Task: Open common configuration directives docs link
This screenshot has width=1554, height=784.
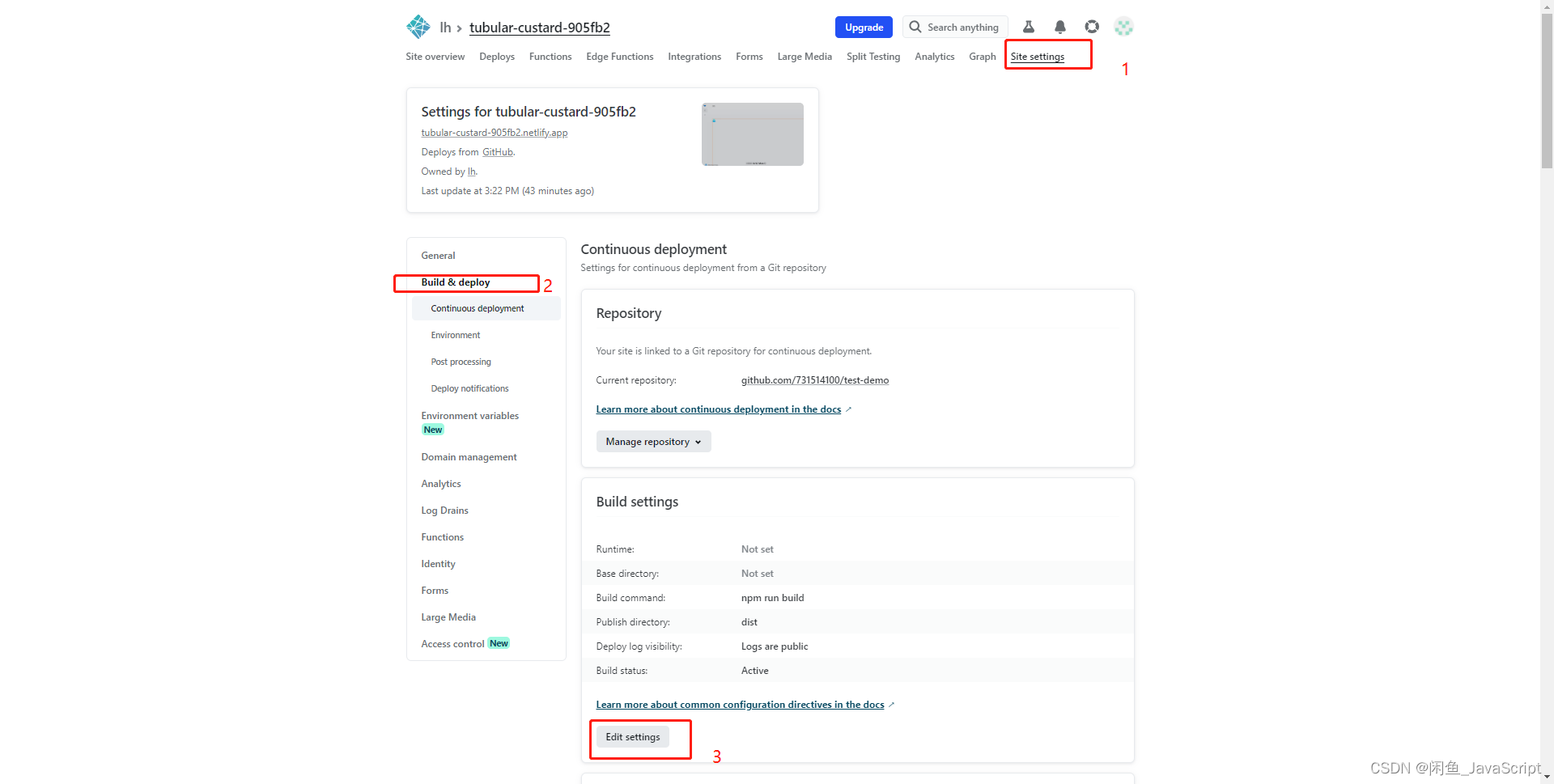Action: coord(741,705)
